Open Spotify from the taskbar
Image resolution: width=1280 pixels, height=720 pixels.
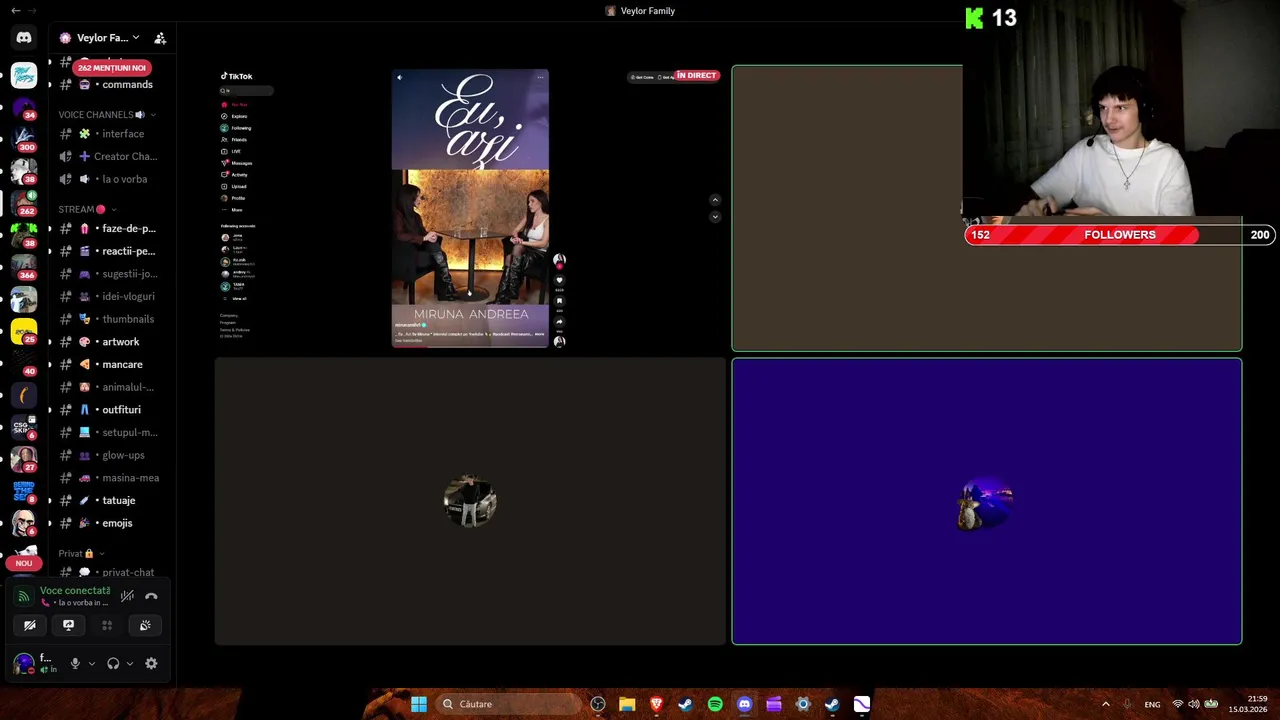coord(715,704)
